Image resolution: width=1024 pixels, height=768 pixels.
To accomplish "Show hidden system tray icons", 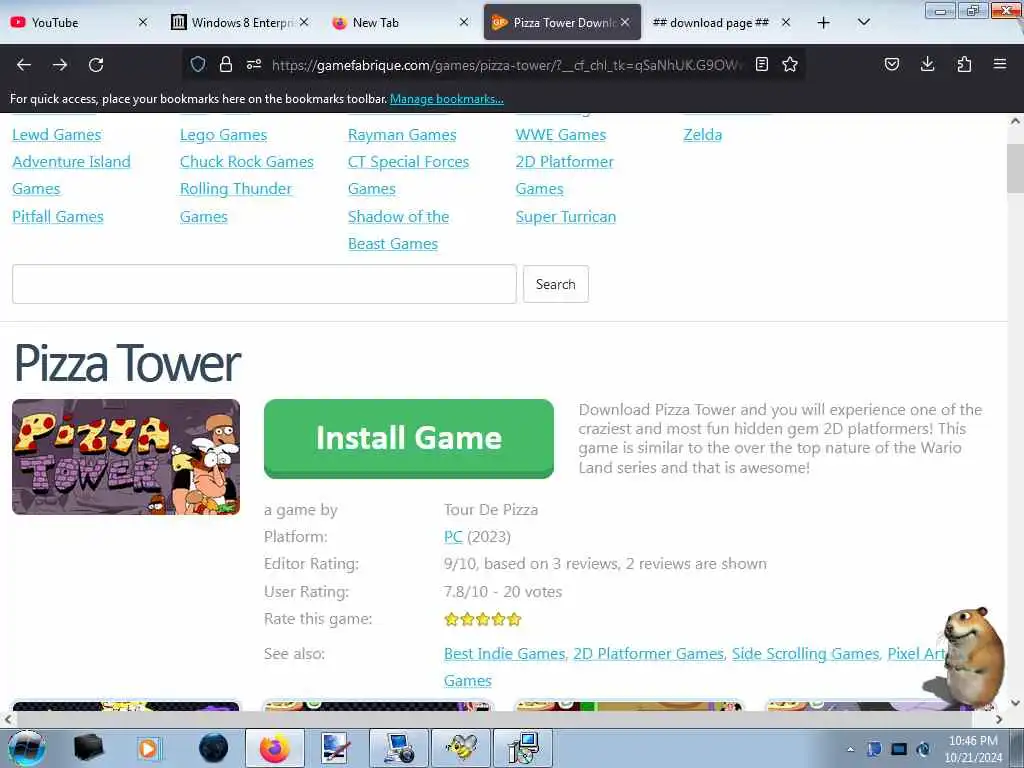I will click(850, 749).
